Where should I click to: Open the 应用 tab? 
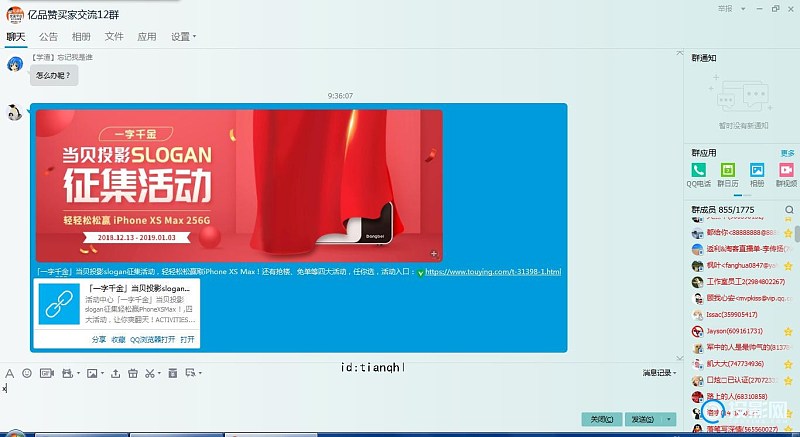(146, 37)
